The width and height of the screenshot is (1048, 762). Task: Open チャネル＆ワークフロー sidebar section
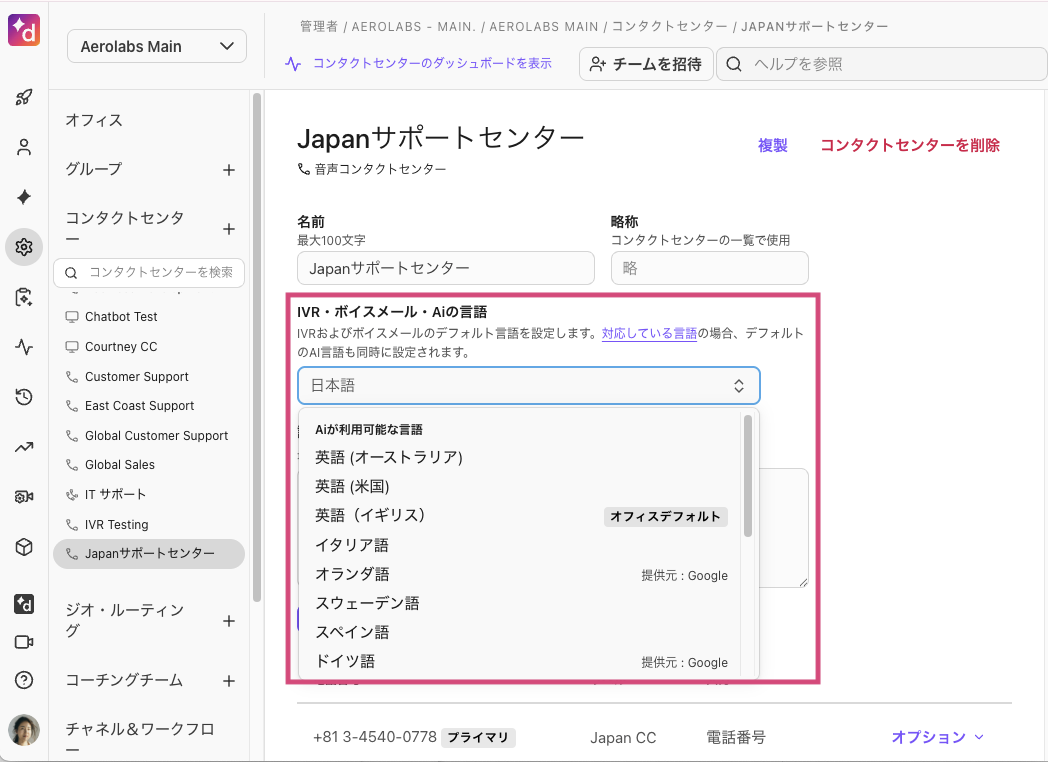point(140,739)
